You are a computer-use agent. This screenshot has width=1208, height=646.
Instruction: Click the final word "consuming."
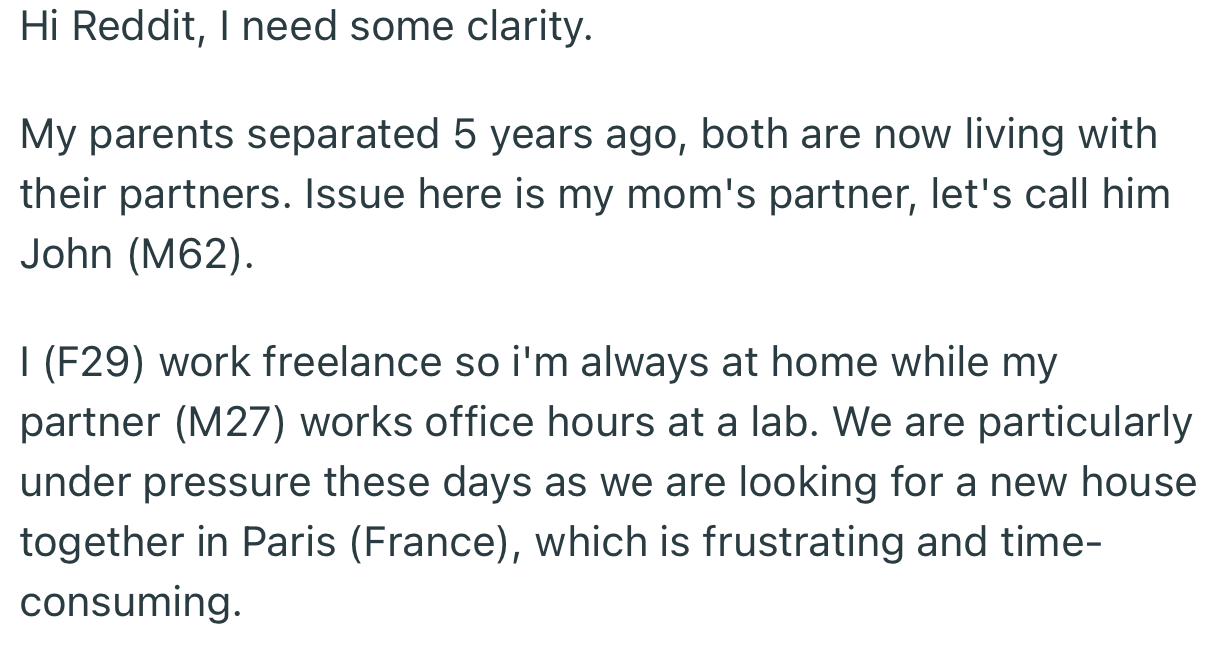pyautogui.click(x=131, y=602)
